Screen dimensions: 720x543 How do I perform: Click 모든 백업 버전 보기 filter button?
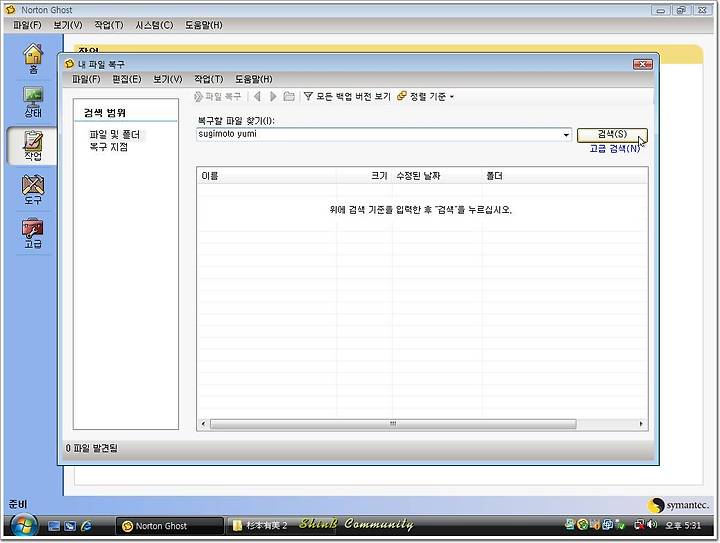(x=347, y=96)
